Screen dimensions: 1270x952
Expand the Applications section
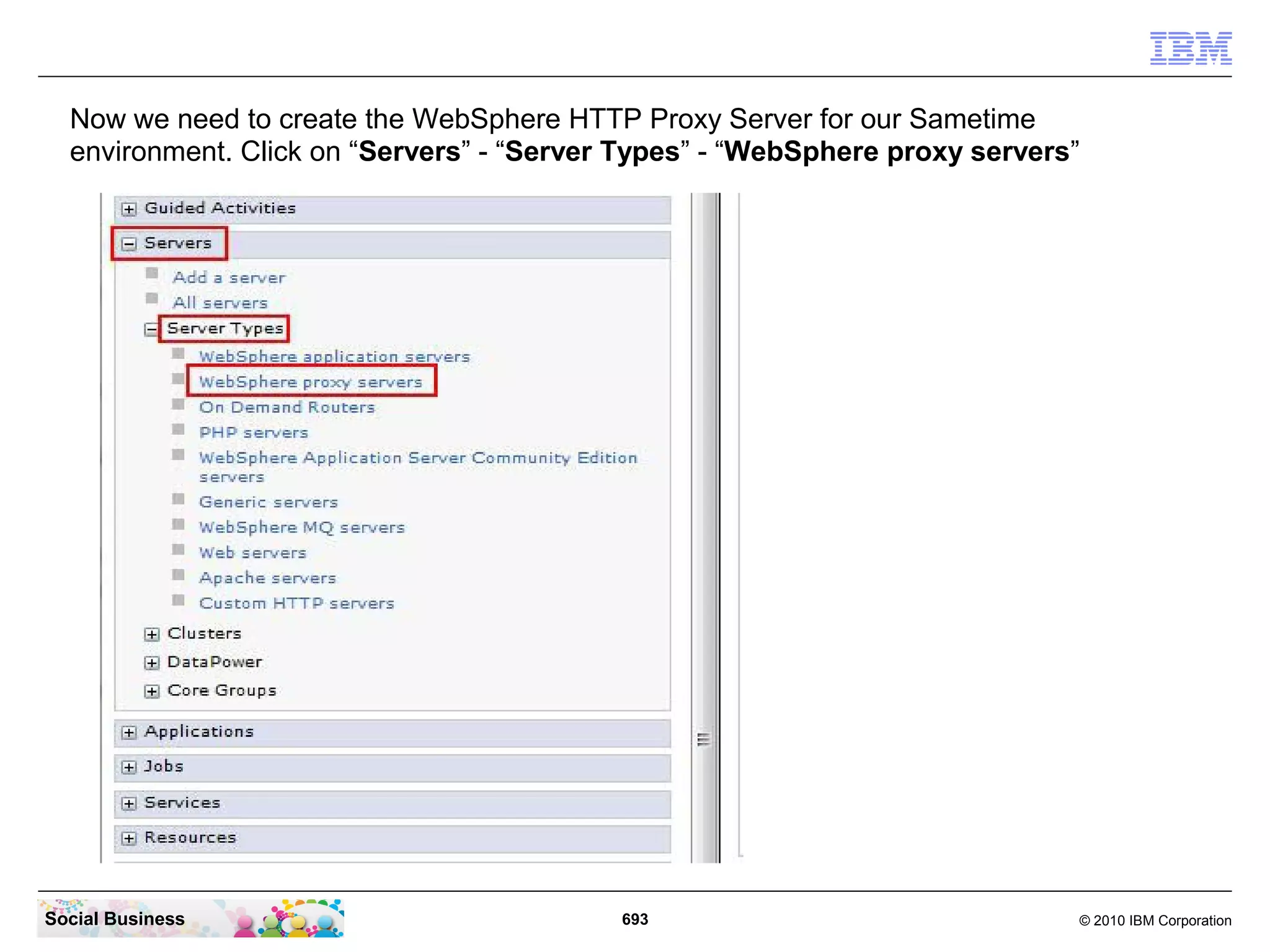pyautogui.click(x=129, y=733)
